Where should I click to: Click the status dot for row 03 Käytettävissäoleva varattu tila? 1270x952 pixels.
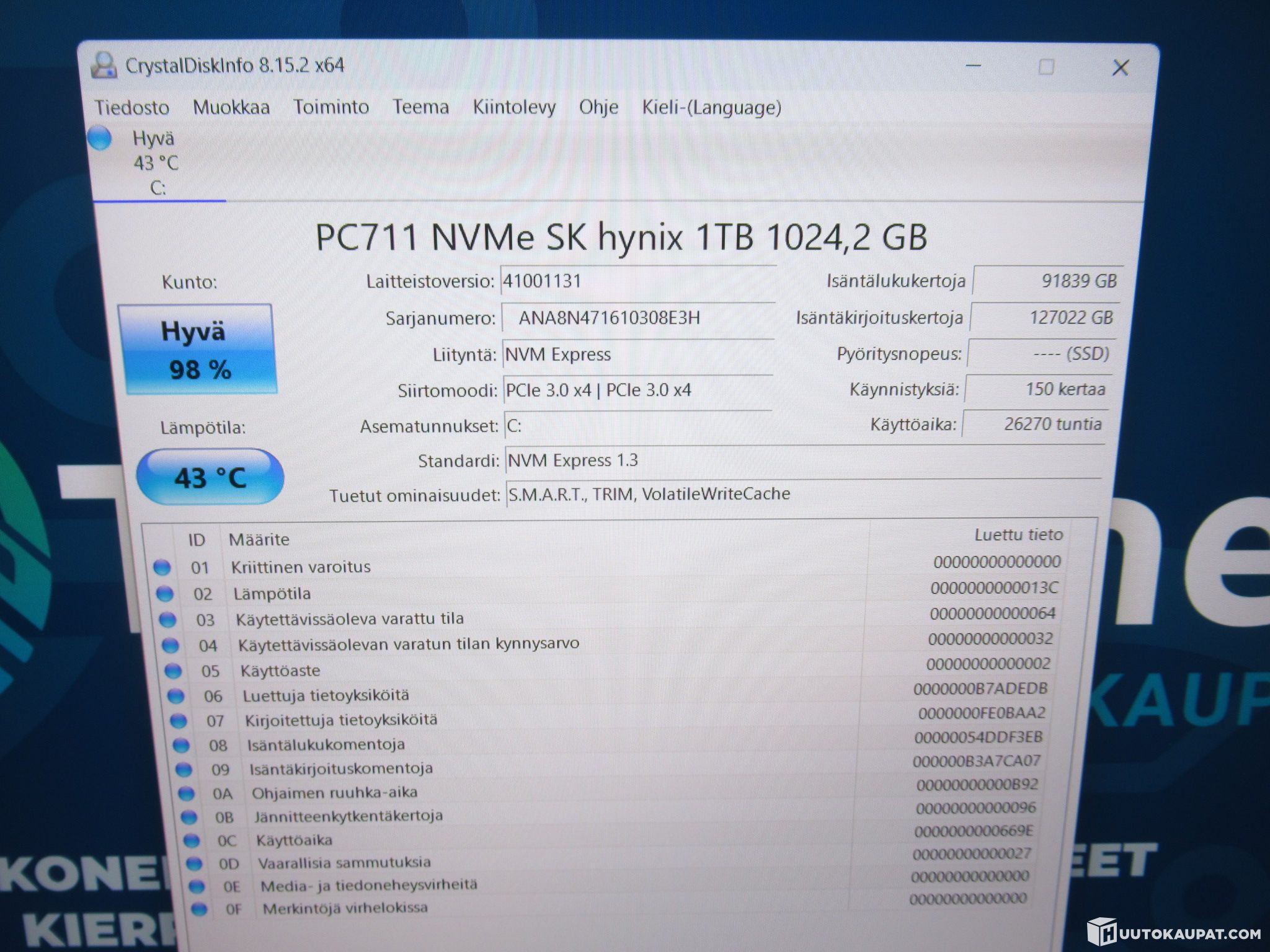point(167,619)
